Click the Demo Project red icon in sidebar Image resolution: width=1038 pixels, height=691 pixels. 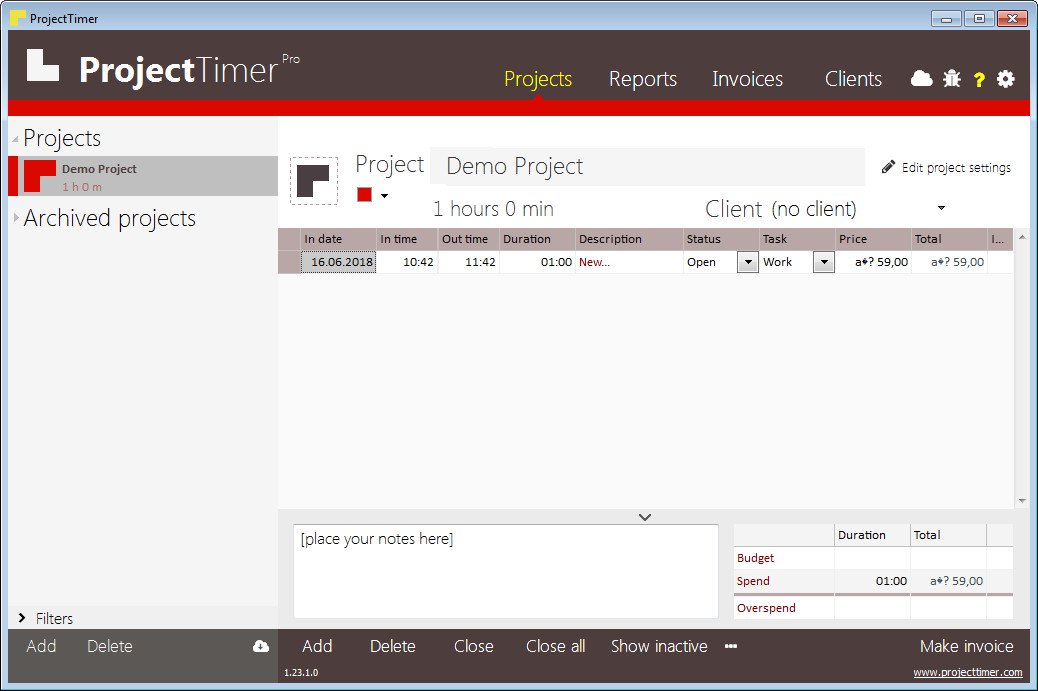tap(40, 176)
